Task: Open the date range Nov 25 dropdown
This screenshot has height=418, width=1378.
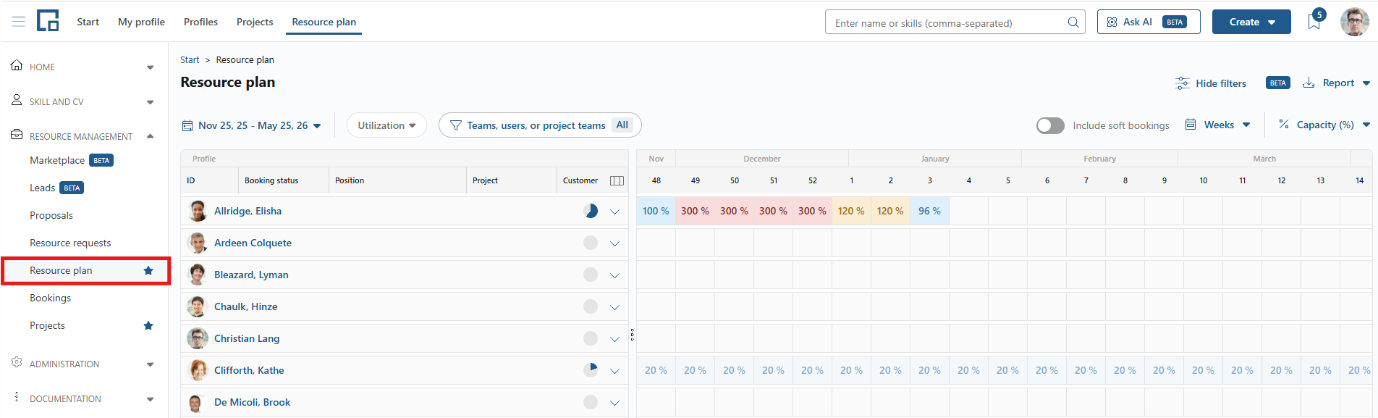Action: coord(252,126)
